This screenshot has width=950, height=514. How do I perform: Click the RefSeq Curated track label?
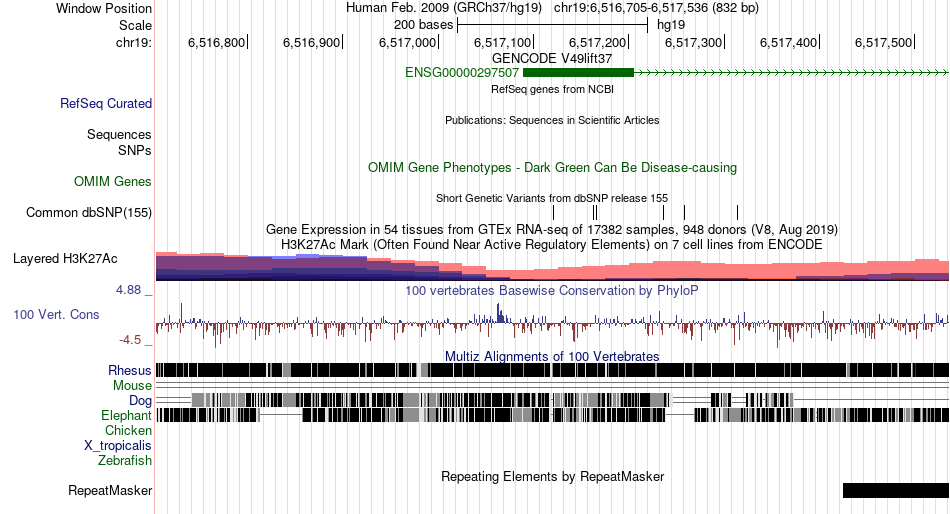[106, 104]
